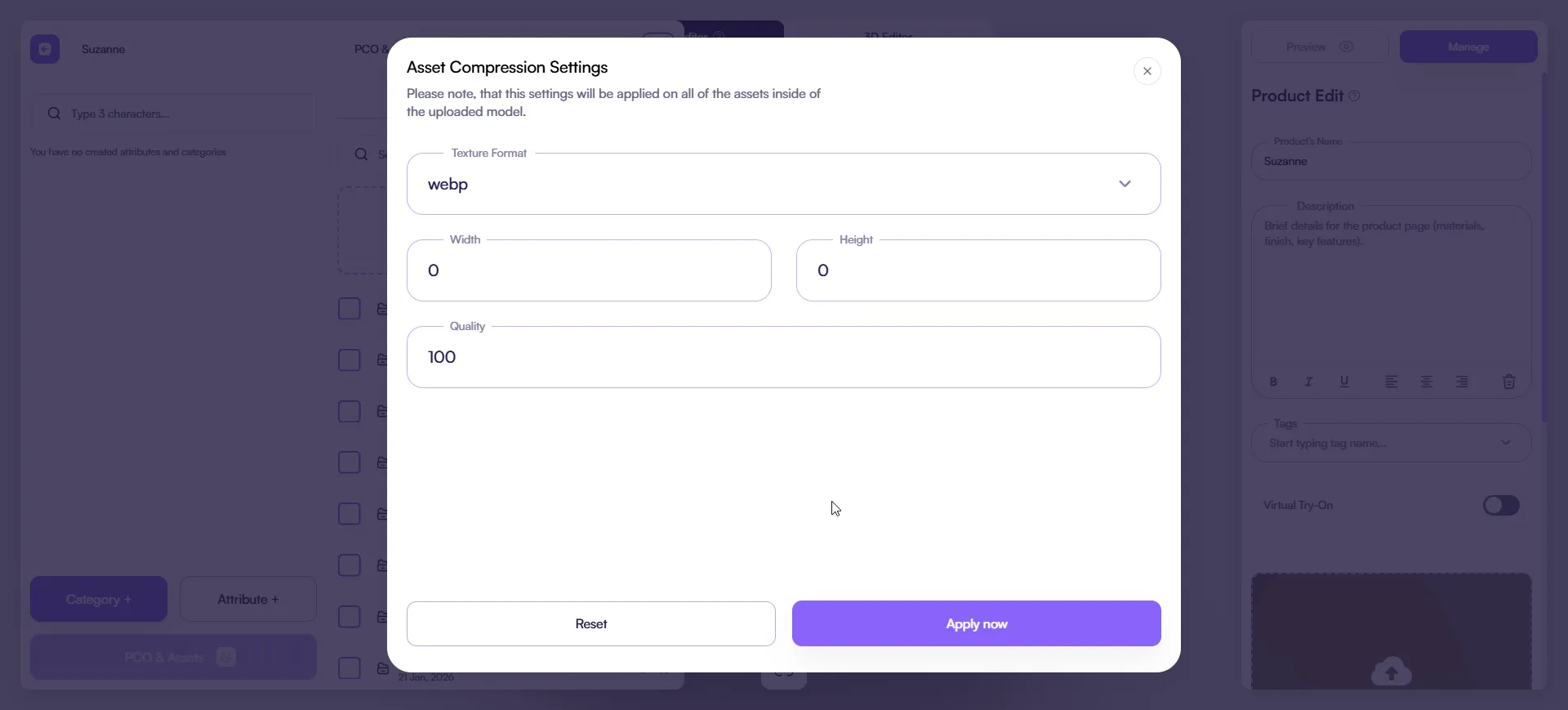Click the Reset button
Screen dimensions: 1568x710
[x=590, y=623]
